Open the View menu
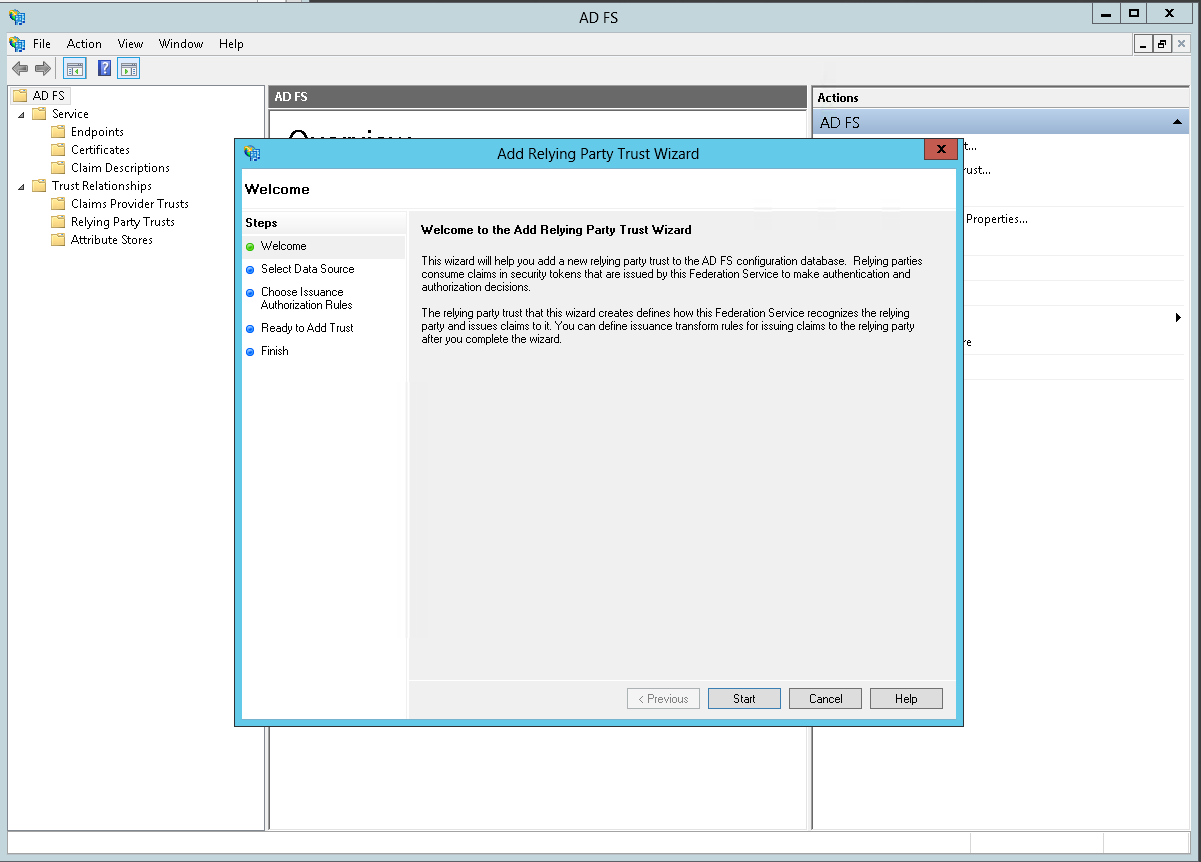This screenshot has height=862, width=1201. (130, 44)
